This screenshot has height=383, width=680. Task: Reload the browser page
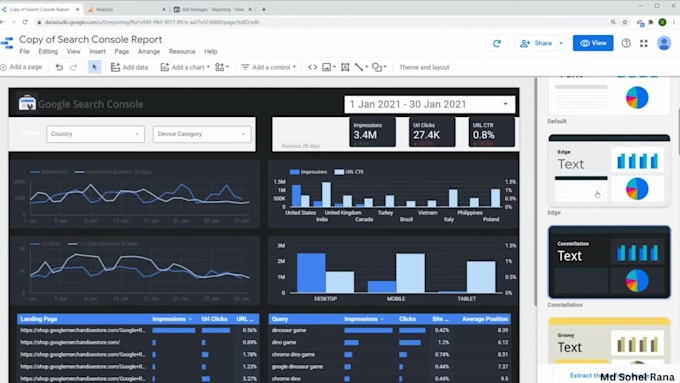pyautogui.click(x=25, y=22)
